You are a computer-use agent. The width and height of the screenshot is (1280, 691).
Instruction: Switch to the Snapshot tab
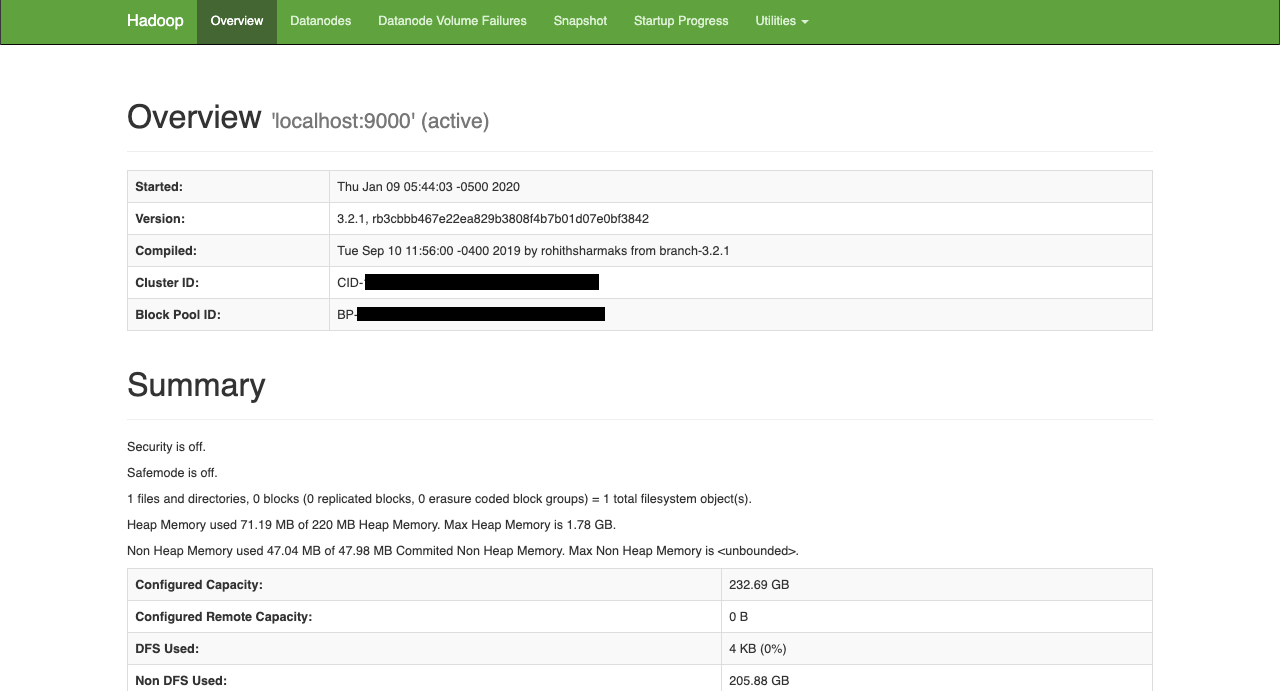click(x=580, y=21)
